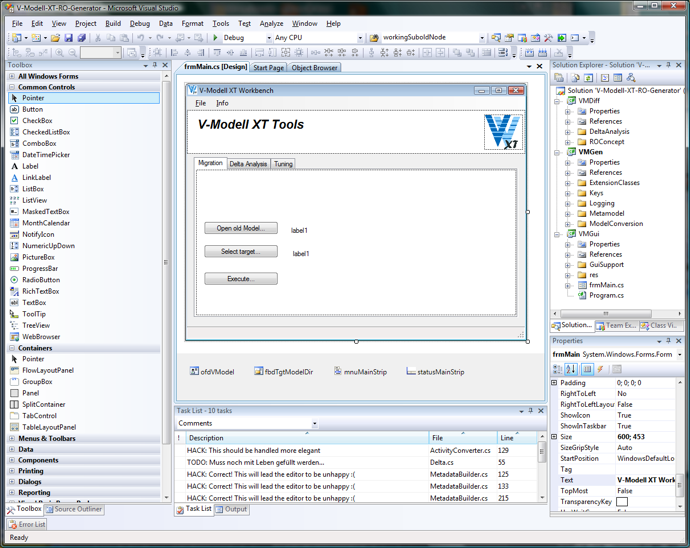Viewport: 690px width, 548px height.
Task: Expand the All Windows Forms toolbox group
Action: coord(12,76)
